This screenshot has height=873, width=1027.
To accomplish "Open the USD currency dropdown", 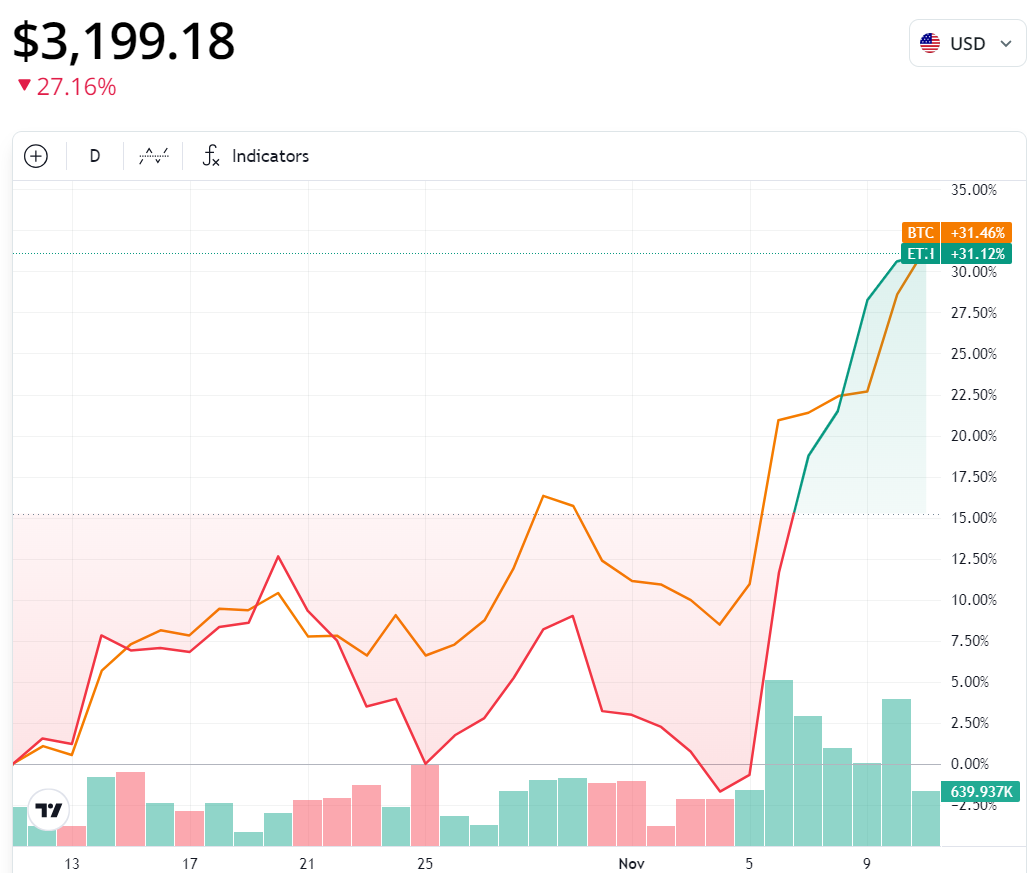I will [x=967, y=42].
